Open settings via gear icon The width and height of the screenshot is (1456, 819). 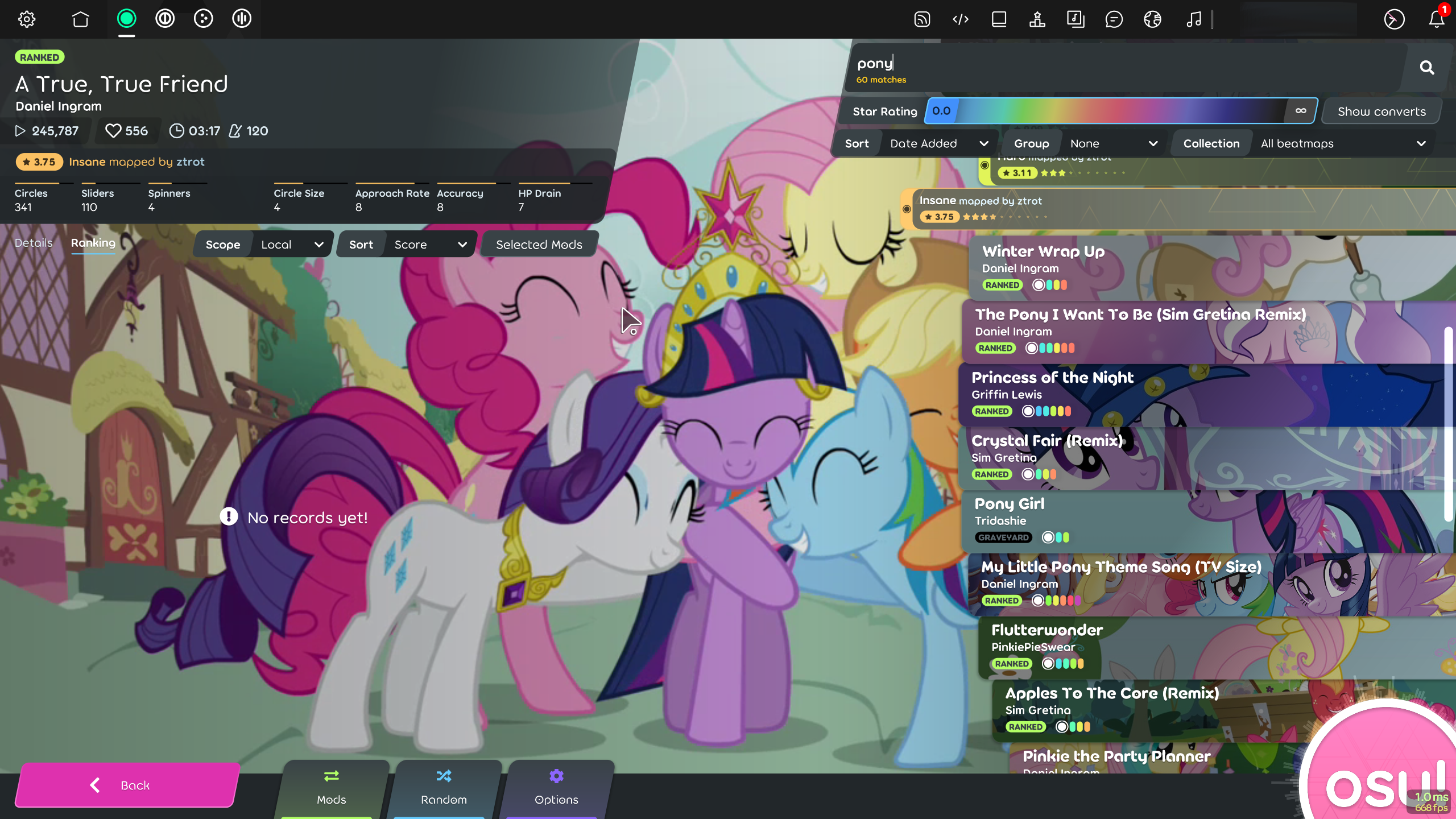27,19
